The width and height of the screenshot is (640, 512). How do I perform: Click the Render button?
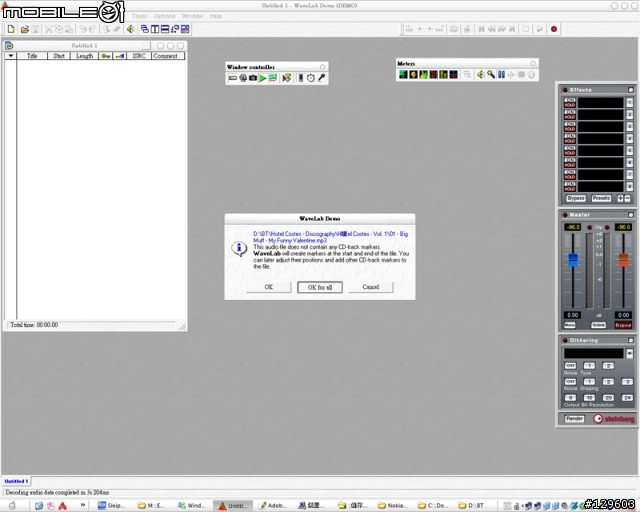[x=574, y=419]
